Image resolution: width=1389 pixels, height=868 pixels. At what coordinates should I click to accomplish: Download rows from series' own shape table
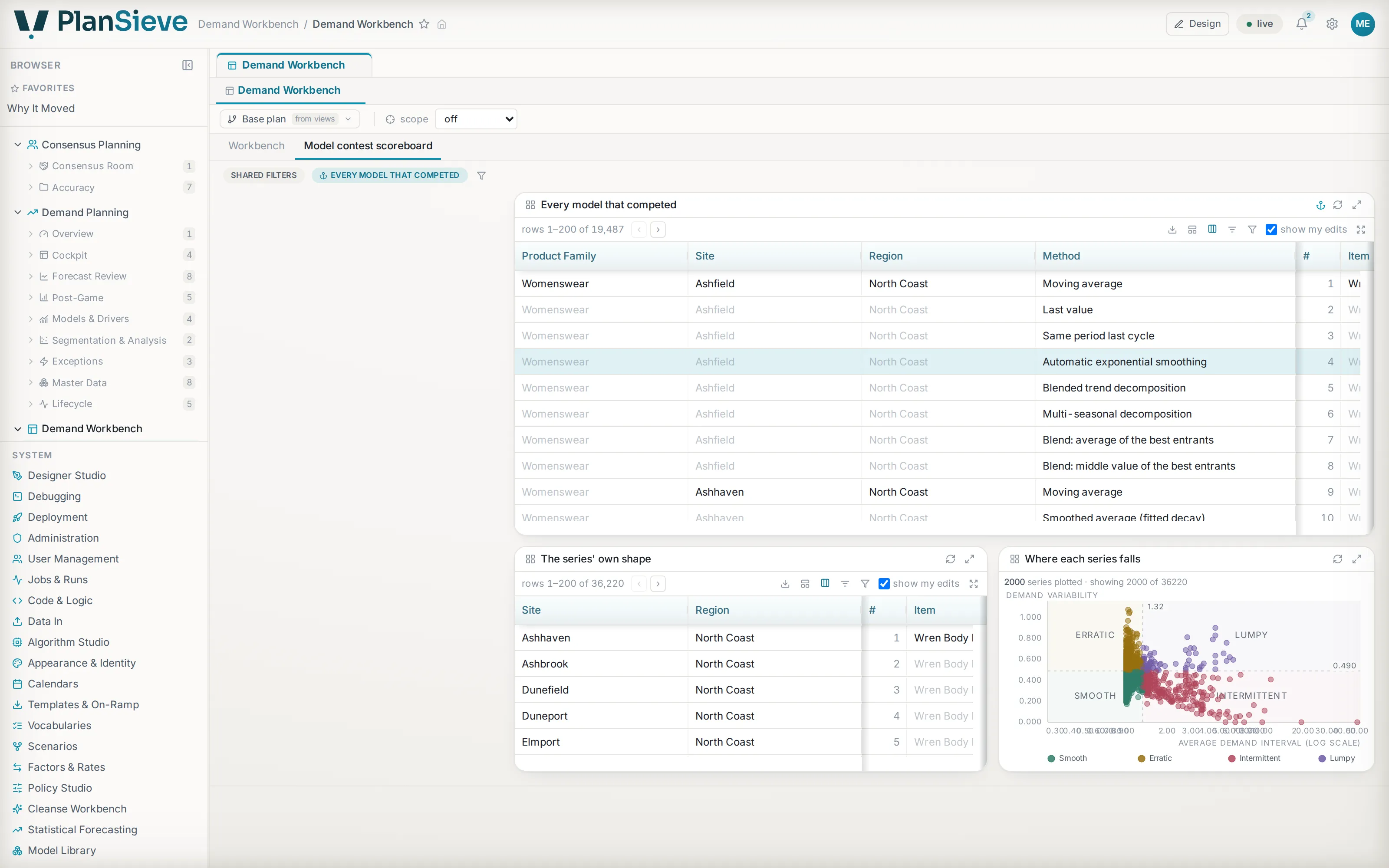pos(785,584)
